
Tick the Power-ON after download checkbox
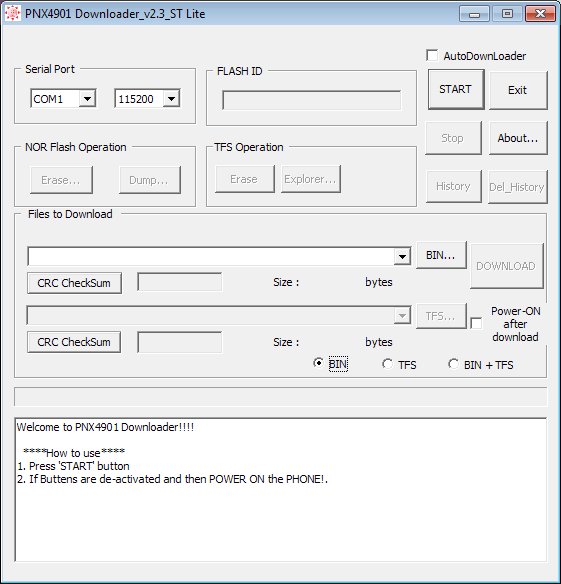(x=476, y=323)
